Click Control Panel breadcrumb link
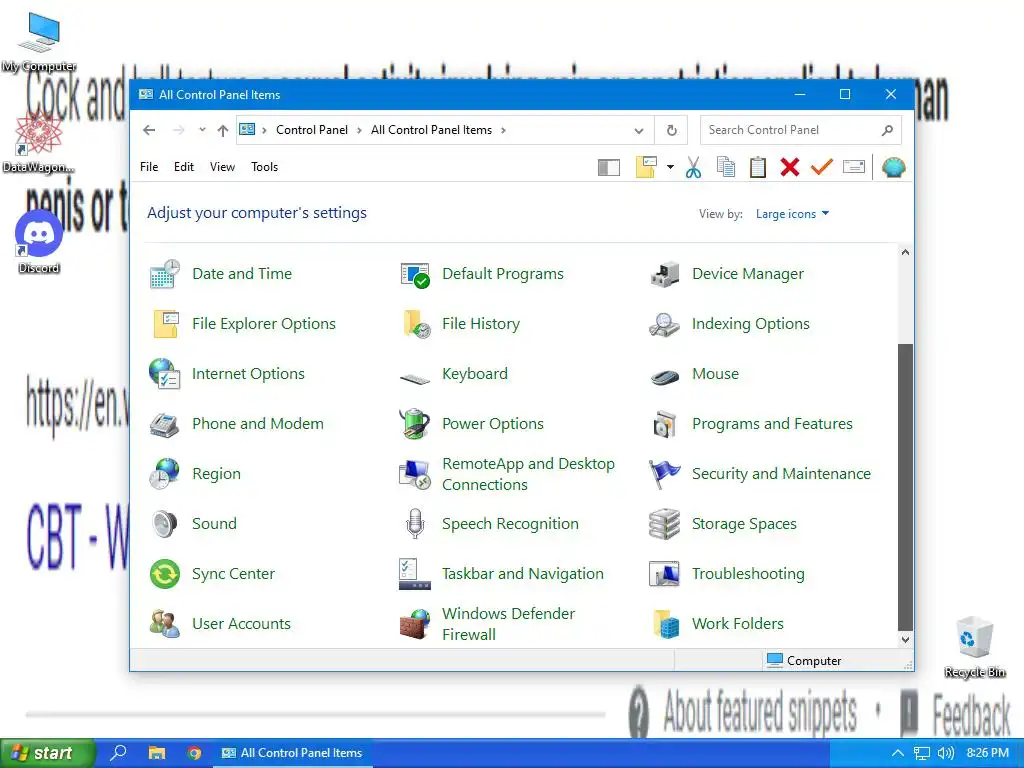 click(x=312, y=130)
